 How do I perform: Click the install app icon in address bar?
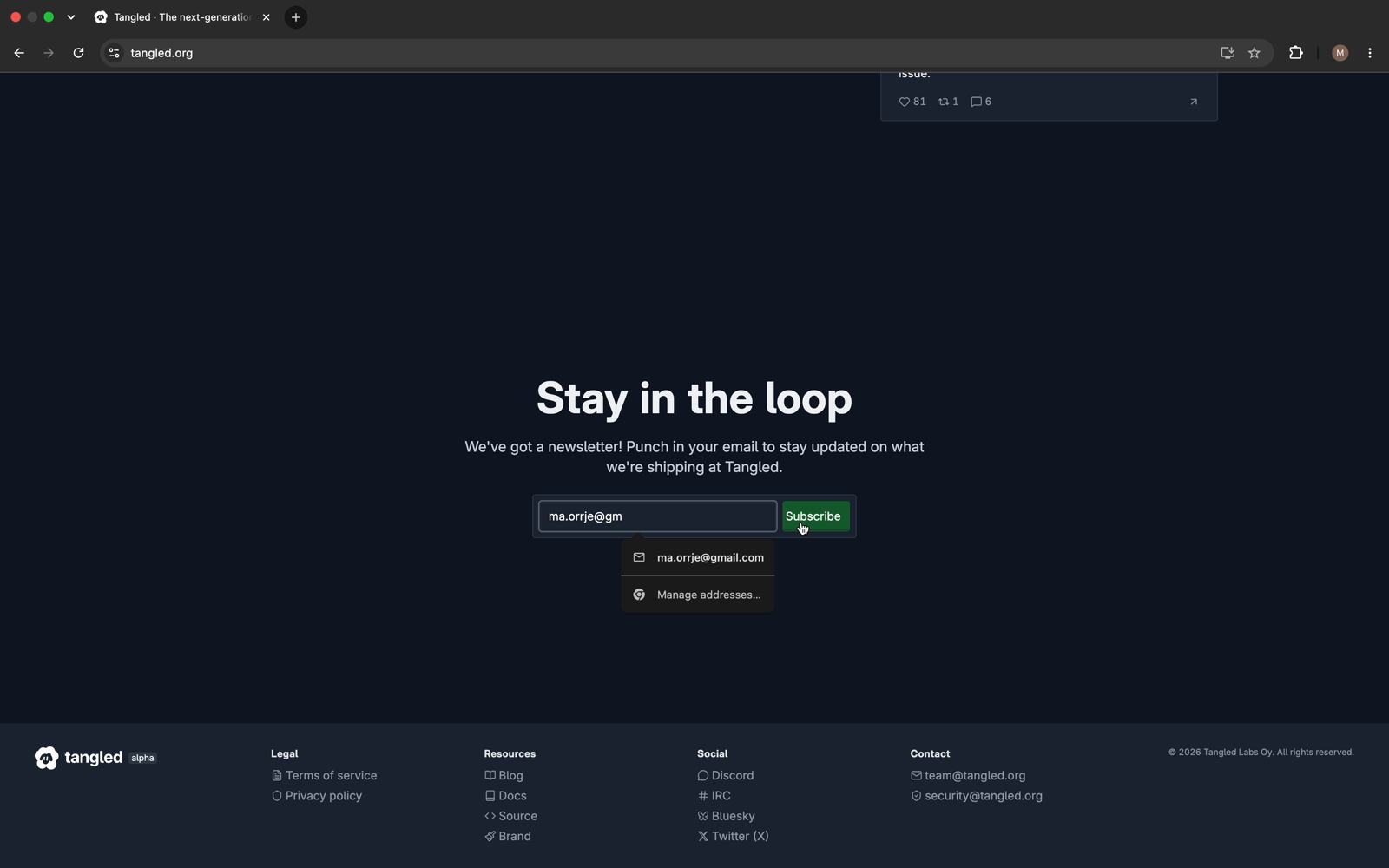click(1228, 53)
